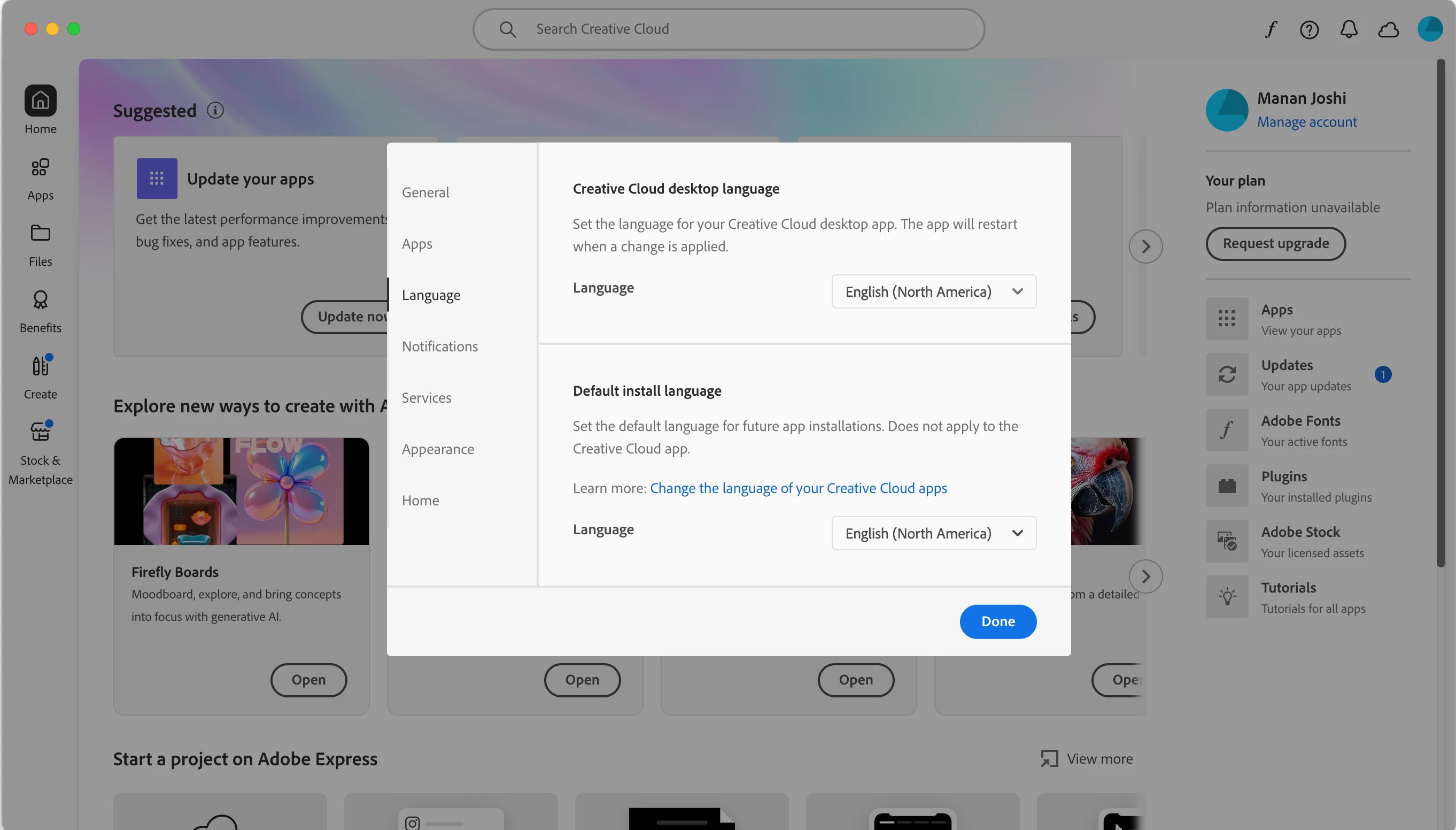Screen dimensions: 1456x830
Task: Open Plugins icon in right panel
Action: coord(1227,485)
